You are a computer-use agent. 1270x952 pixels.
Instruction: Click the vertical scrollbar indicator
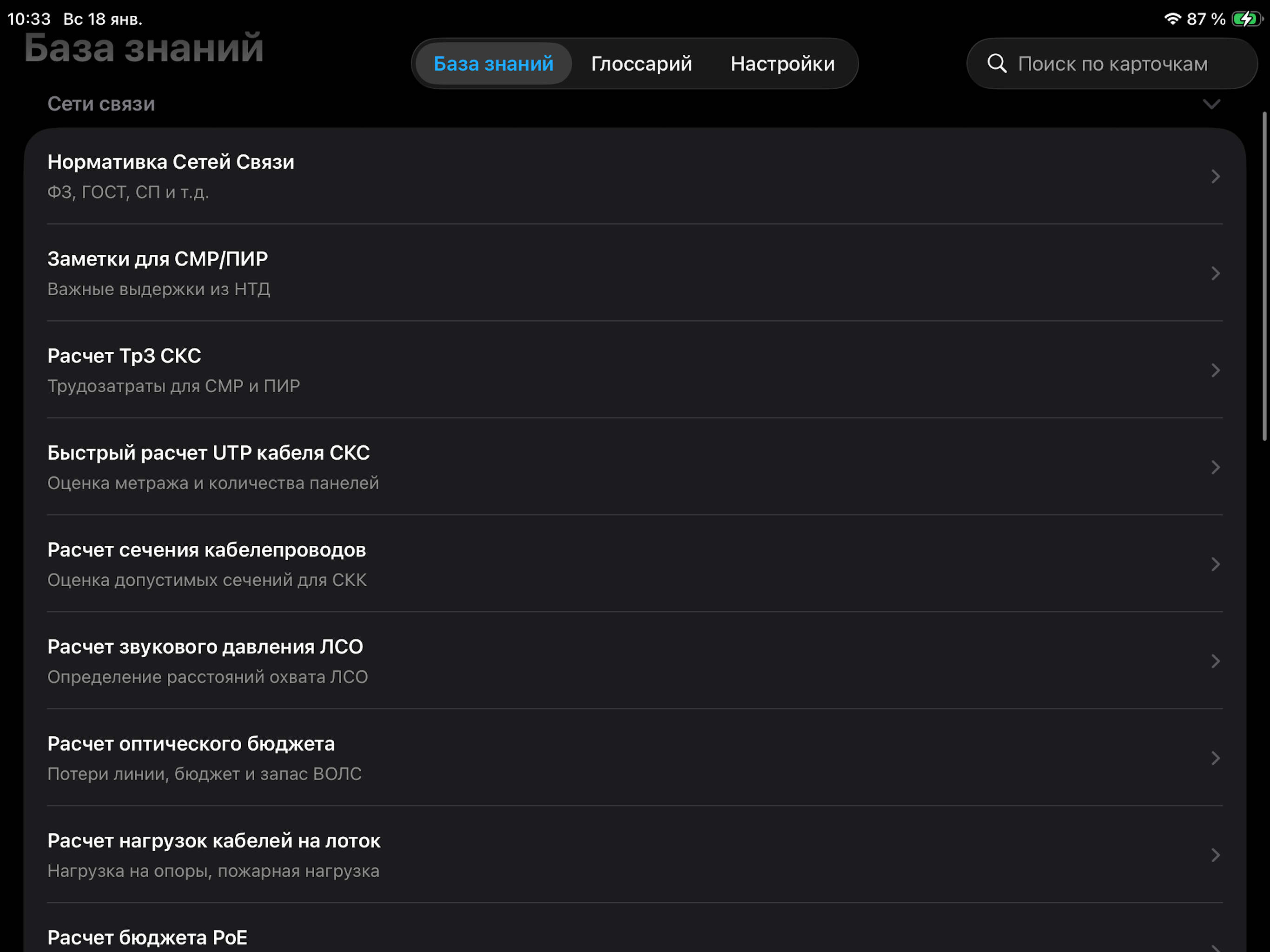(1264, 276)
